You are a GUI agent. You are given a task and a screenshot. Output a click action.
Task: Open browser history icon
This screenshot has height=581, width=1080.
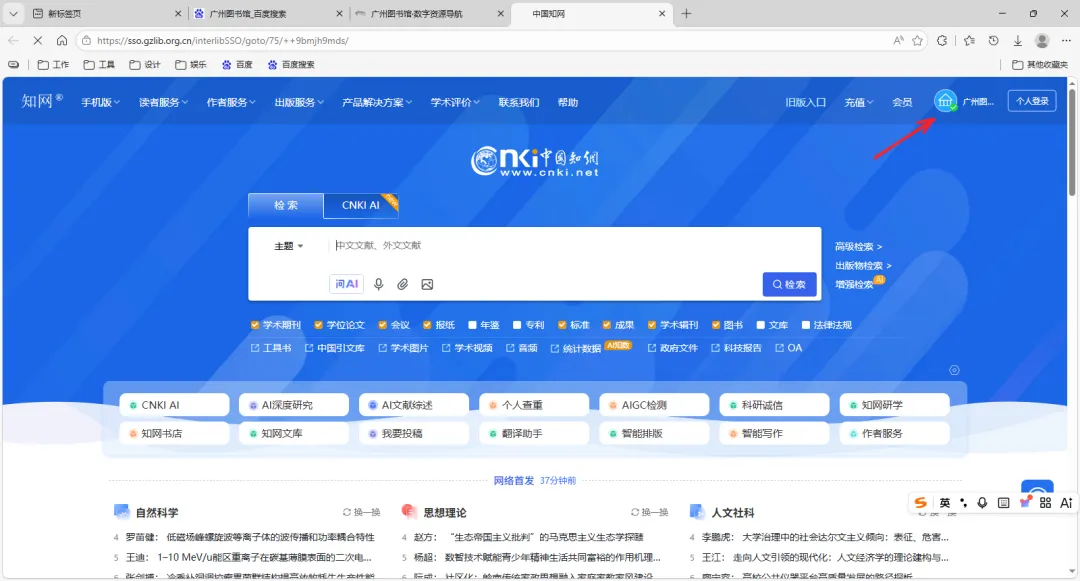tap(993, 41)
